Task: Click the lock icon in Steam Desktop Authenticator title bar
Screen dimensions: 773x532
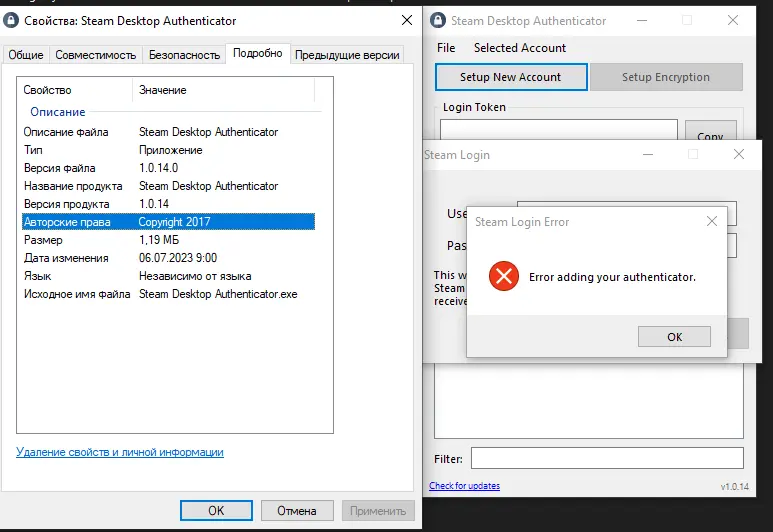Action: click(x=438, y=20)
